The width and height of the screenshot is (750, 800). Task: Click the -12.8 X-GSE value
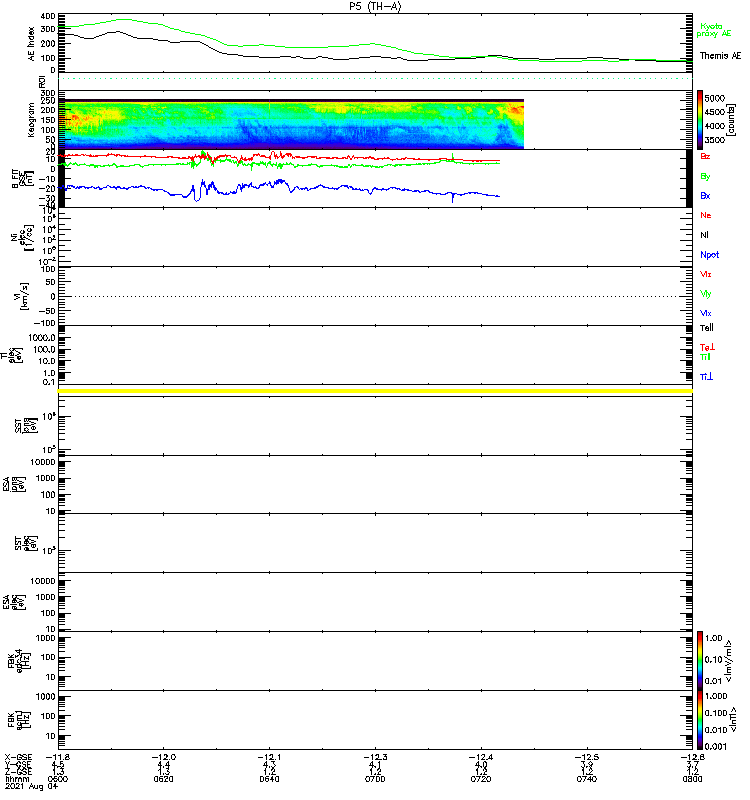(x=691, y=757)
